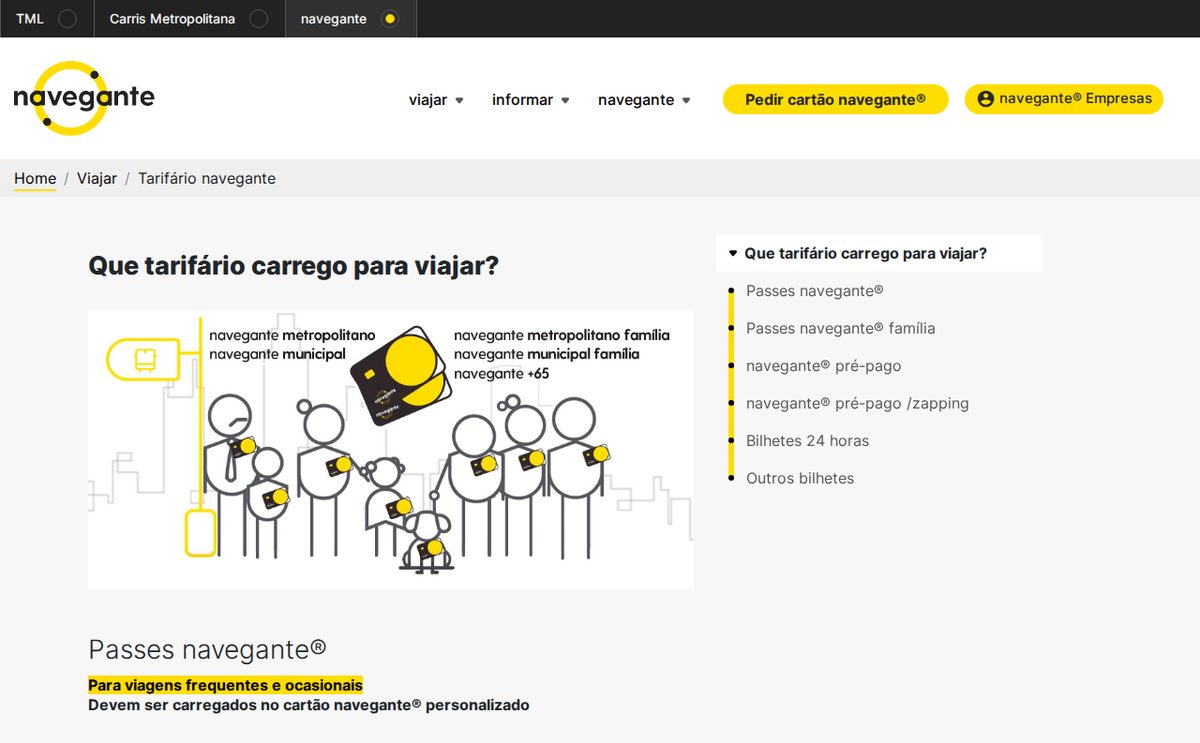Image resolution: width=1200 pixels, height=743 pixels.
Task: Select the Carris Metropolitana radio indicator
Action: (258, 19)
